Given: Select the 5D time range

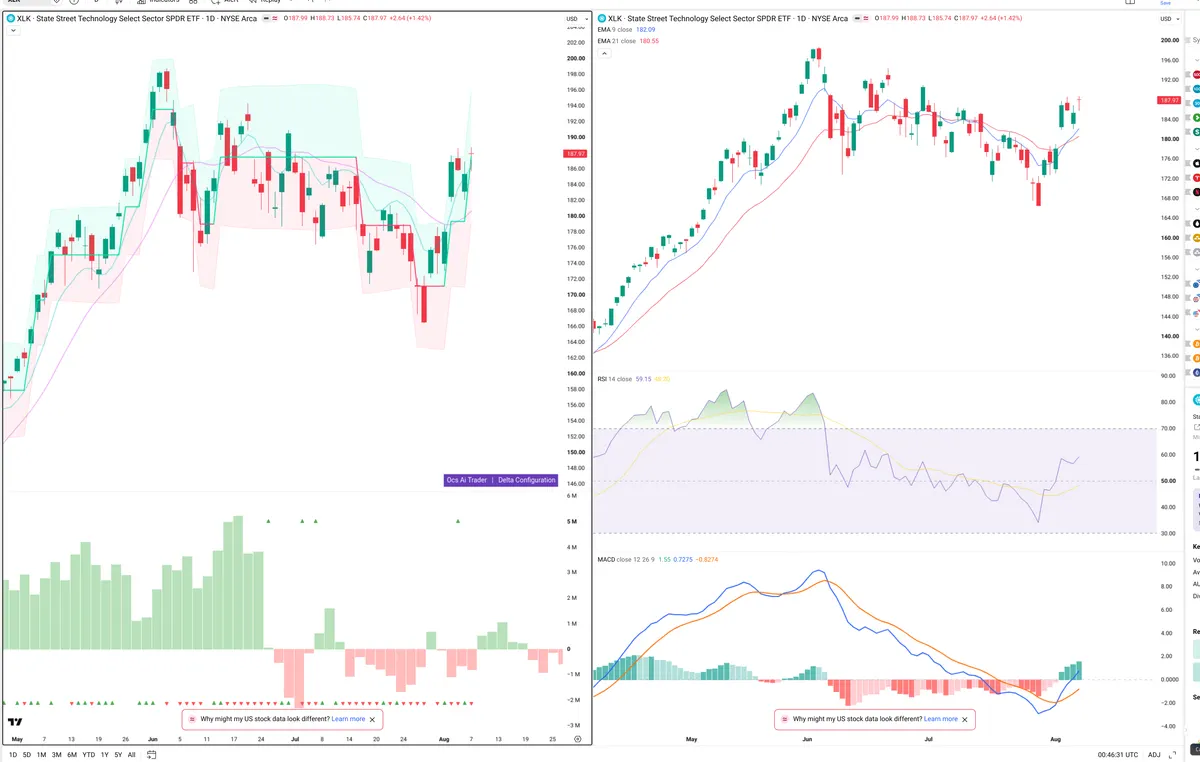Looking at the screenshot, I should coord(27,754).
